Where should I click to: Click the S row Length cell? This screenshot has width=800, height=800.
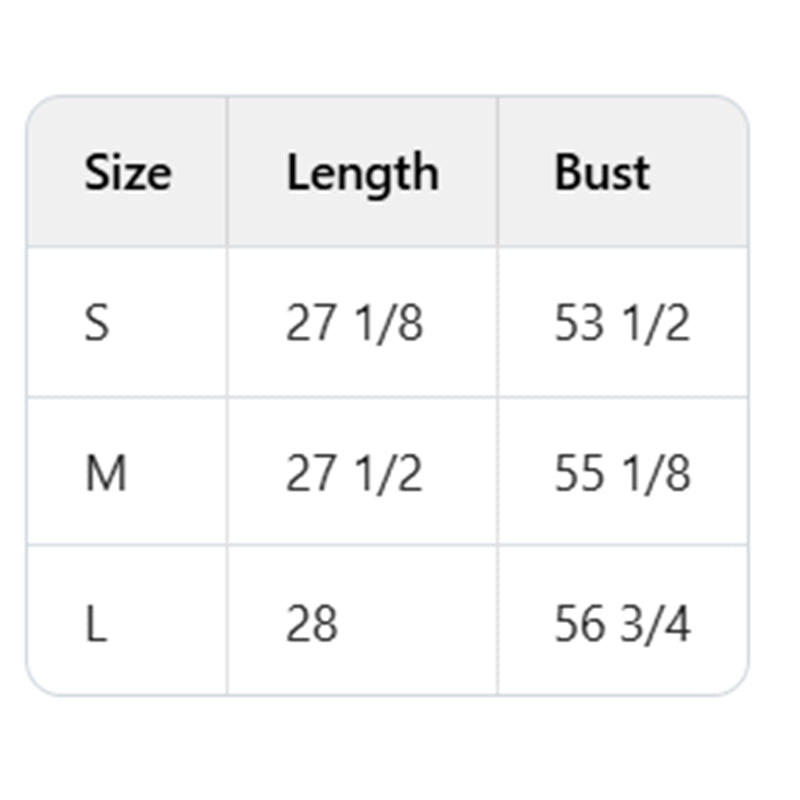[x=354, y=323]
